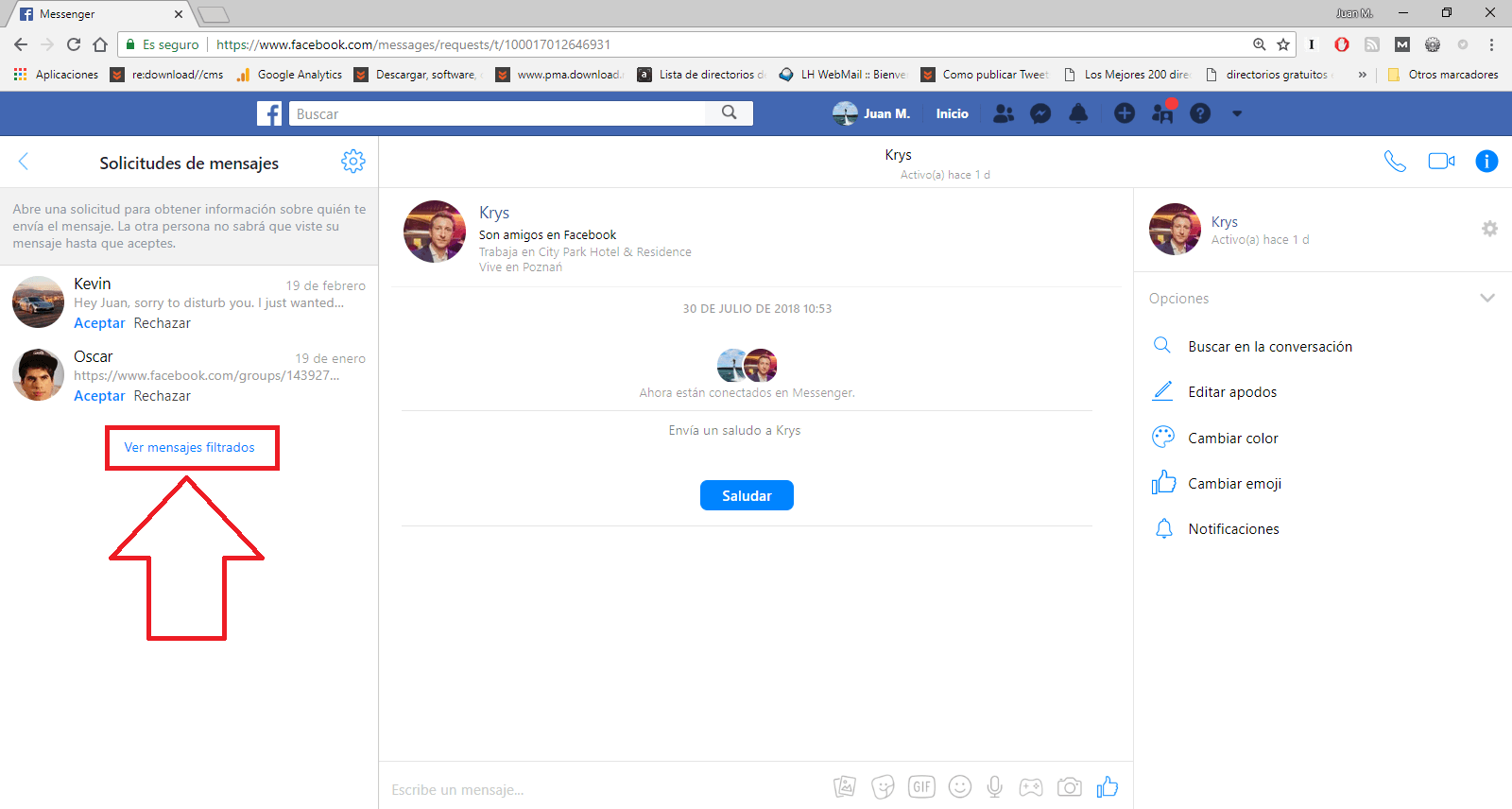The width and height of the screenshot is (1512, 809).
Task: Click the Facebook logo icon
Action: click(269, 113)
